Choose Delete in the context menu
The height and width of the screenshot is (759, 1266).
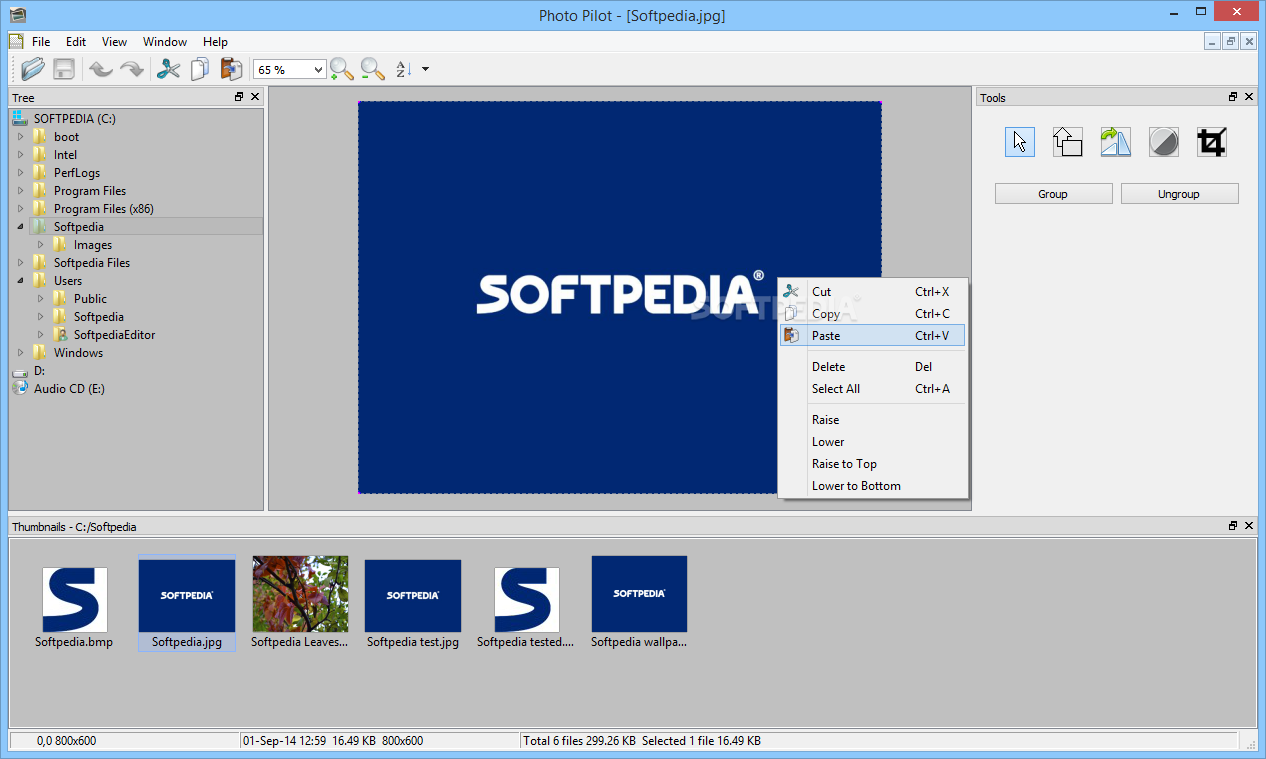pos(872,367)
